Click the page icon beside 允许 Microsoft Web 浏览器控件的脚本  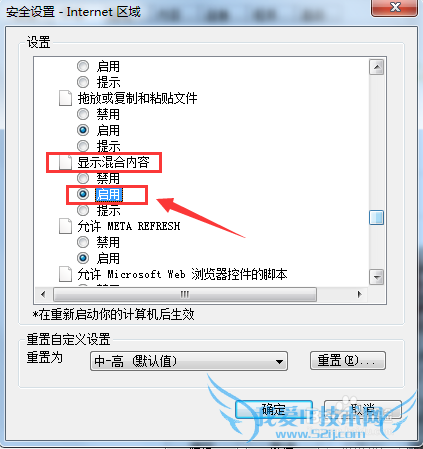(65, 274)
